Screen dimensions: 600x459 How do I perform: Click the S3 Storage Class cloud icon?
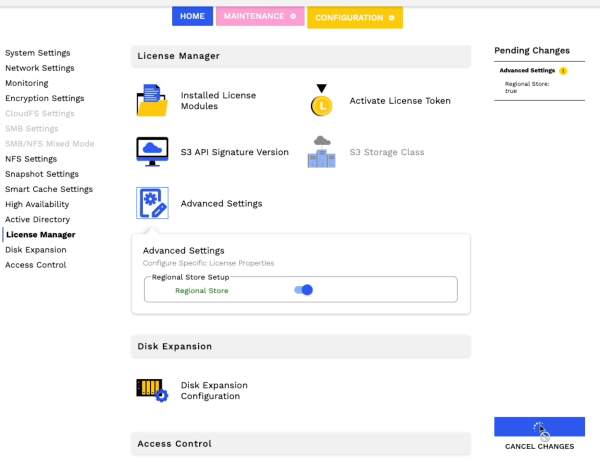pos(321,152)
